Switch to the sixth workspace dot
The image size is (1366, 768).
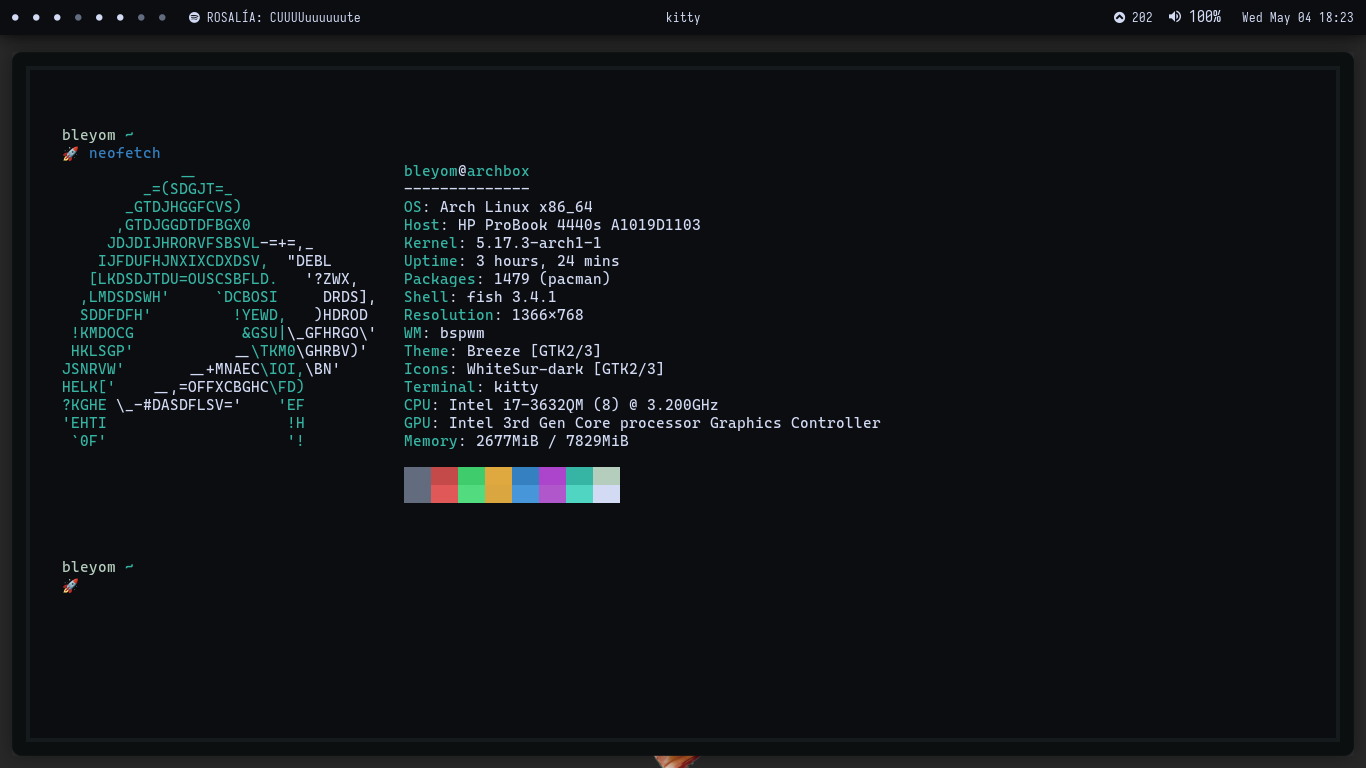coord(120,17)
